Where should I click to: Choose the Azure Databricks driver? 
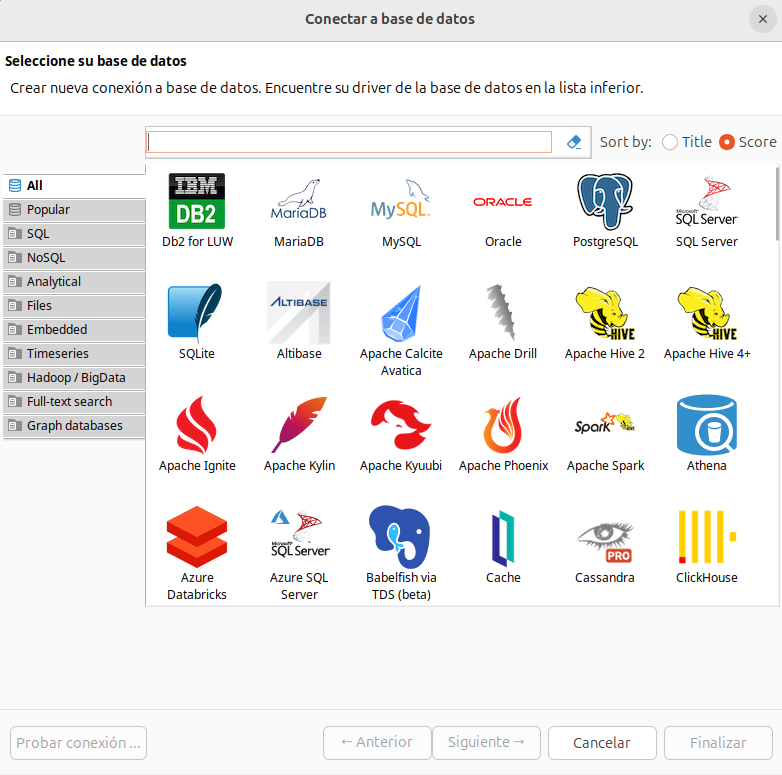[x=197, y=538]
